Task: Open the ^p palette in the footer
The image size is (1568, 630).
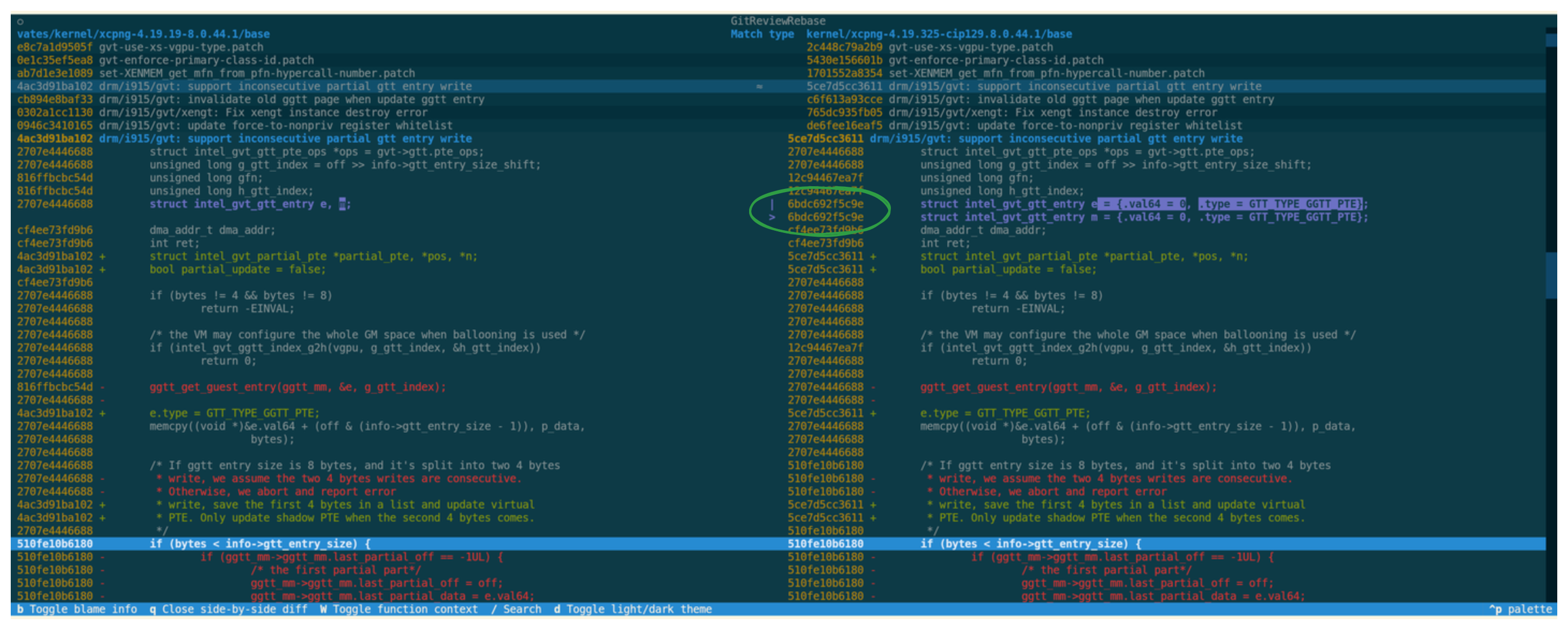Action: 1520,609
